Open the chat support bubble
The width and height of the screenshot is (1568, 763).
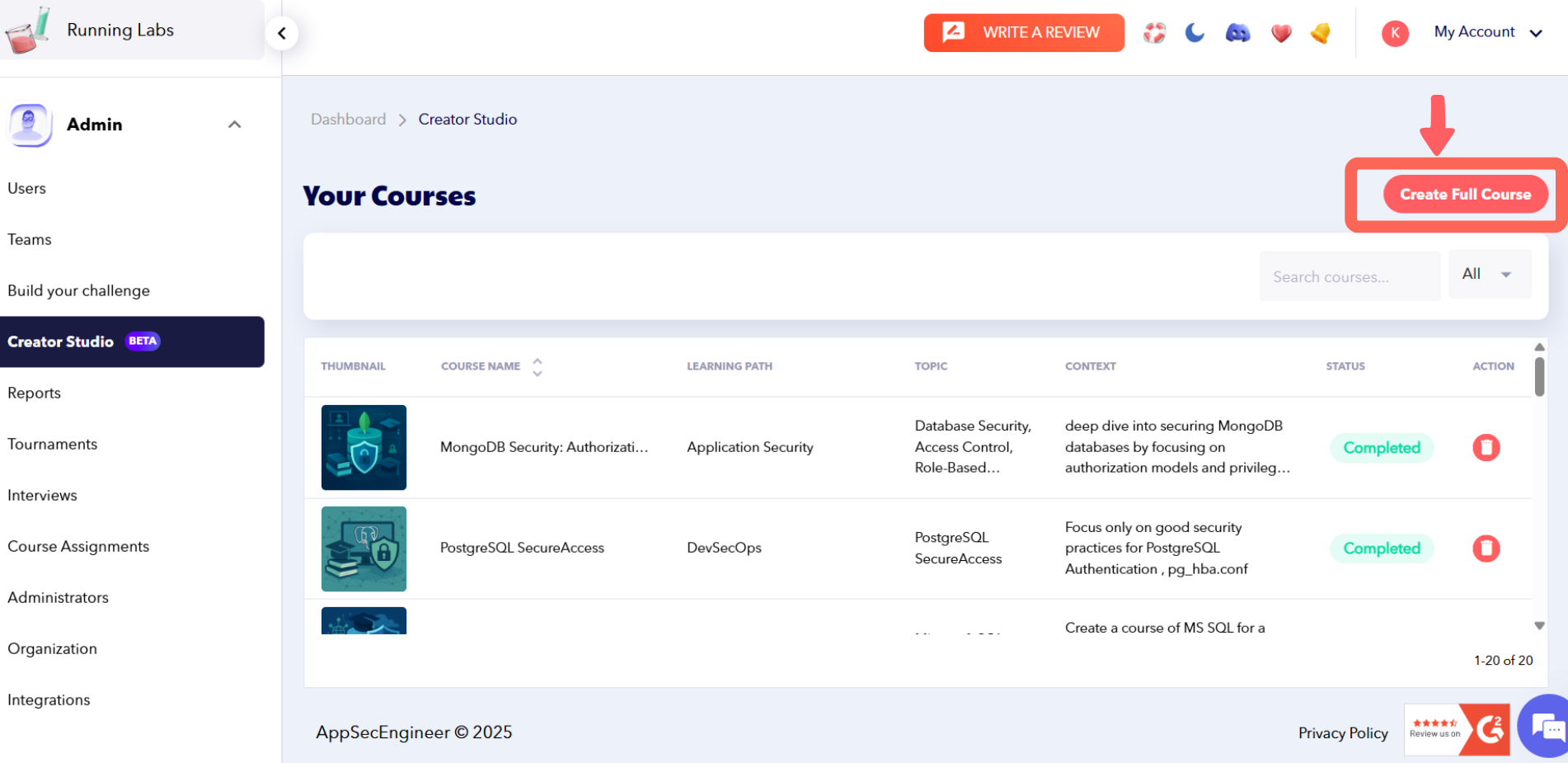click(1547, 728)
